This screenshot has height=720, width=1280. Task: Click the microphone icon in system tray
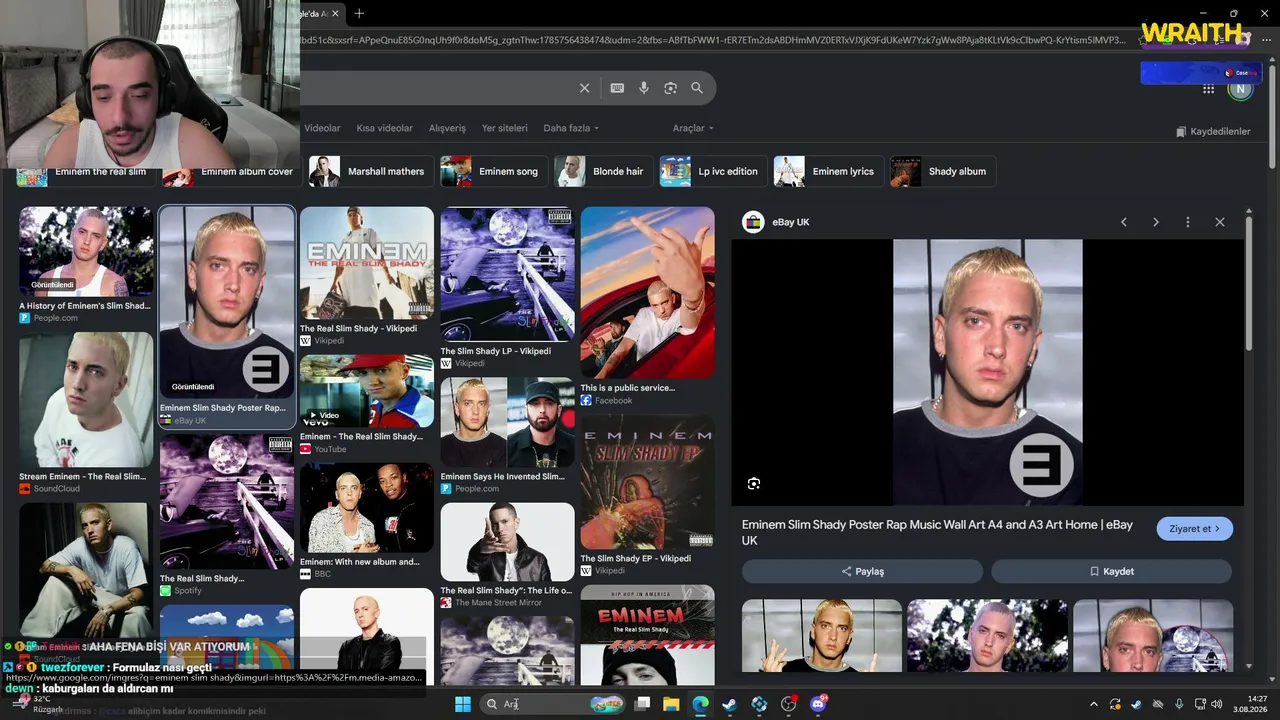[x=1179, y=704]
